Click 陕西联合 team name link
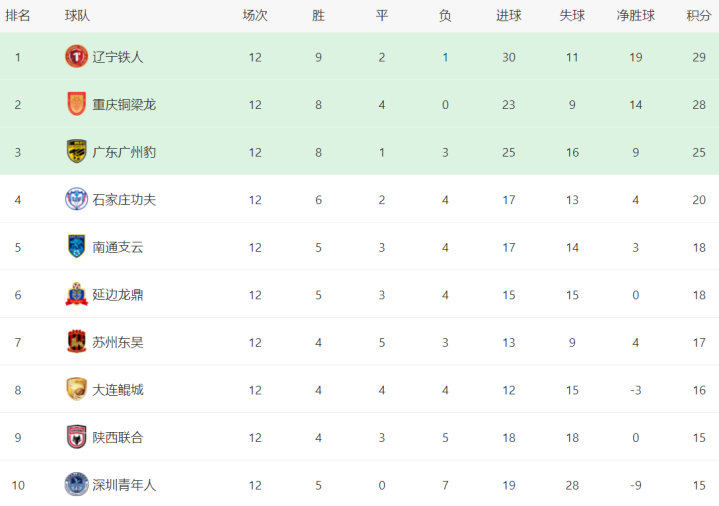This screenshot has width=719, height=506. tap(118, 437)
